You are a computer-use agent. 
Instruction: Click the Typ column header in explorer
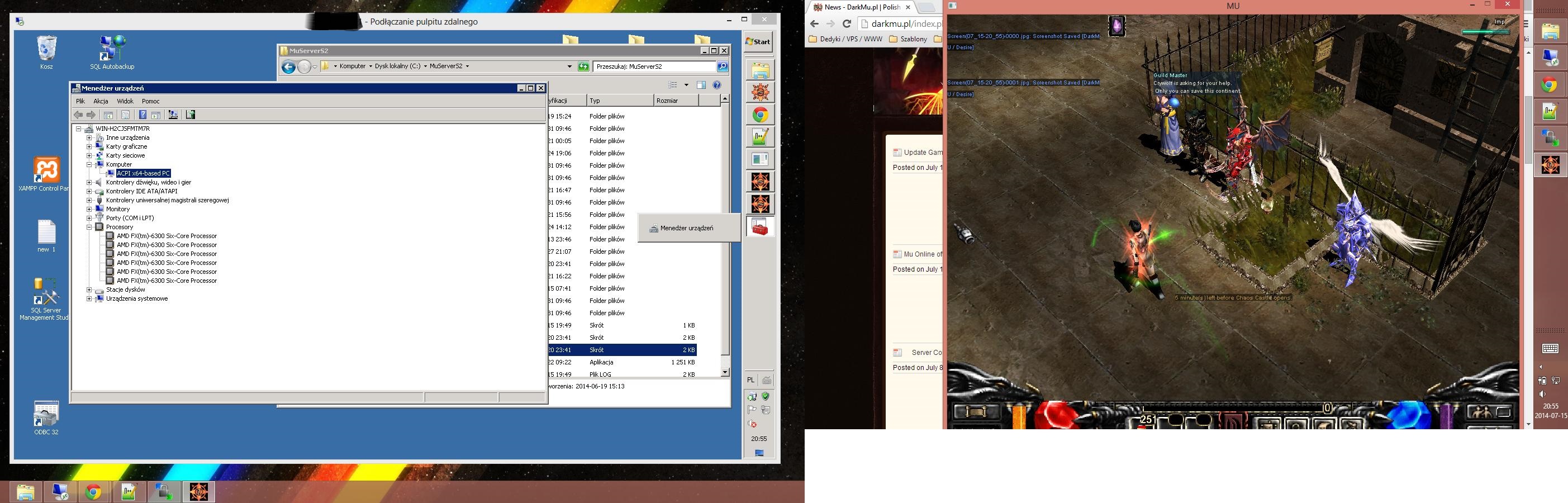point(619,101)
